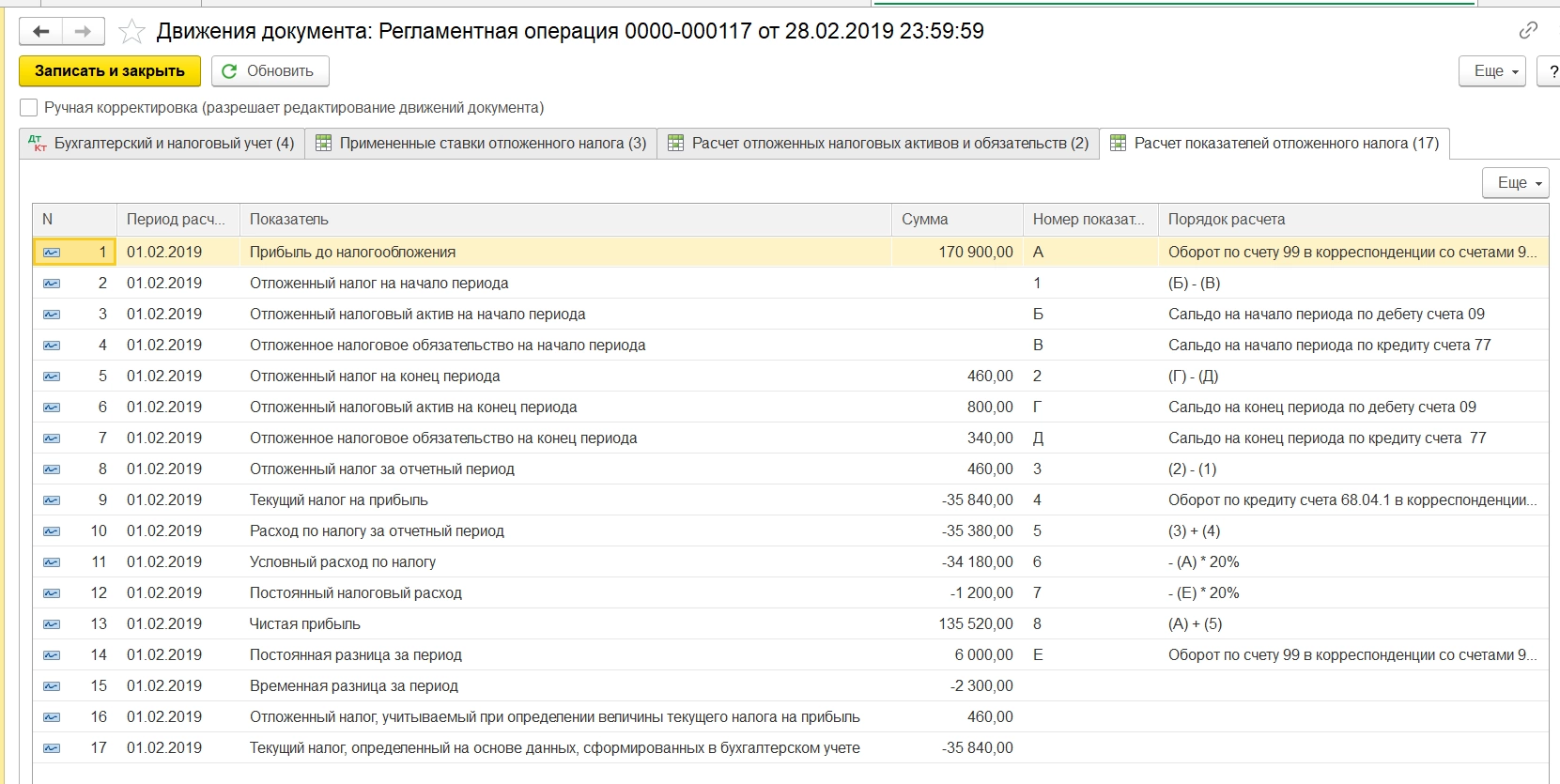The image size is (1560, 784).
Task: Click the Обновить refresh button
Action: click(270, 71)
